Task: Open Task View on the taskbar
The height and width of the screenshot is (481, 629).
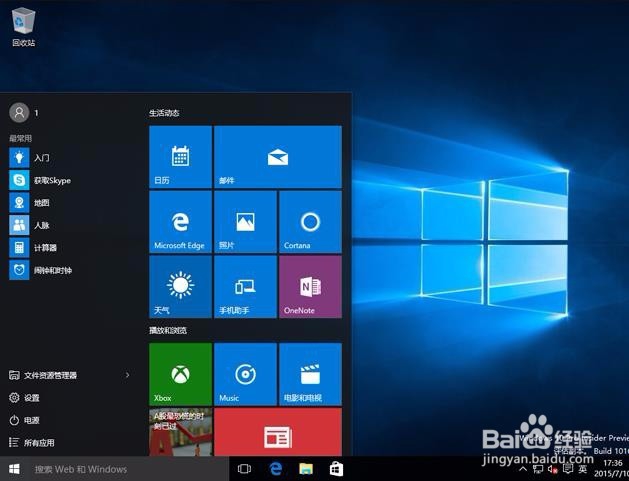Action: point(244,469)
